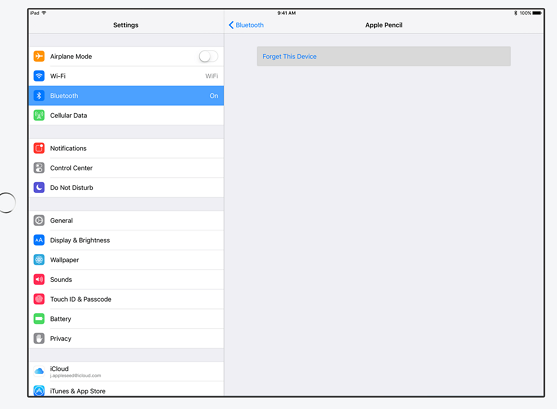Tap the Display & Brightness icon
Screen dimensions: 557x409
coord(39,240)
